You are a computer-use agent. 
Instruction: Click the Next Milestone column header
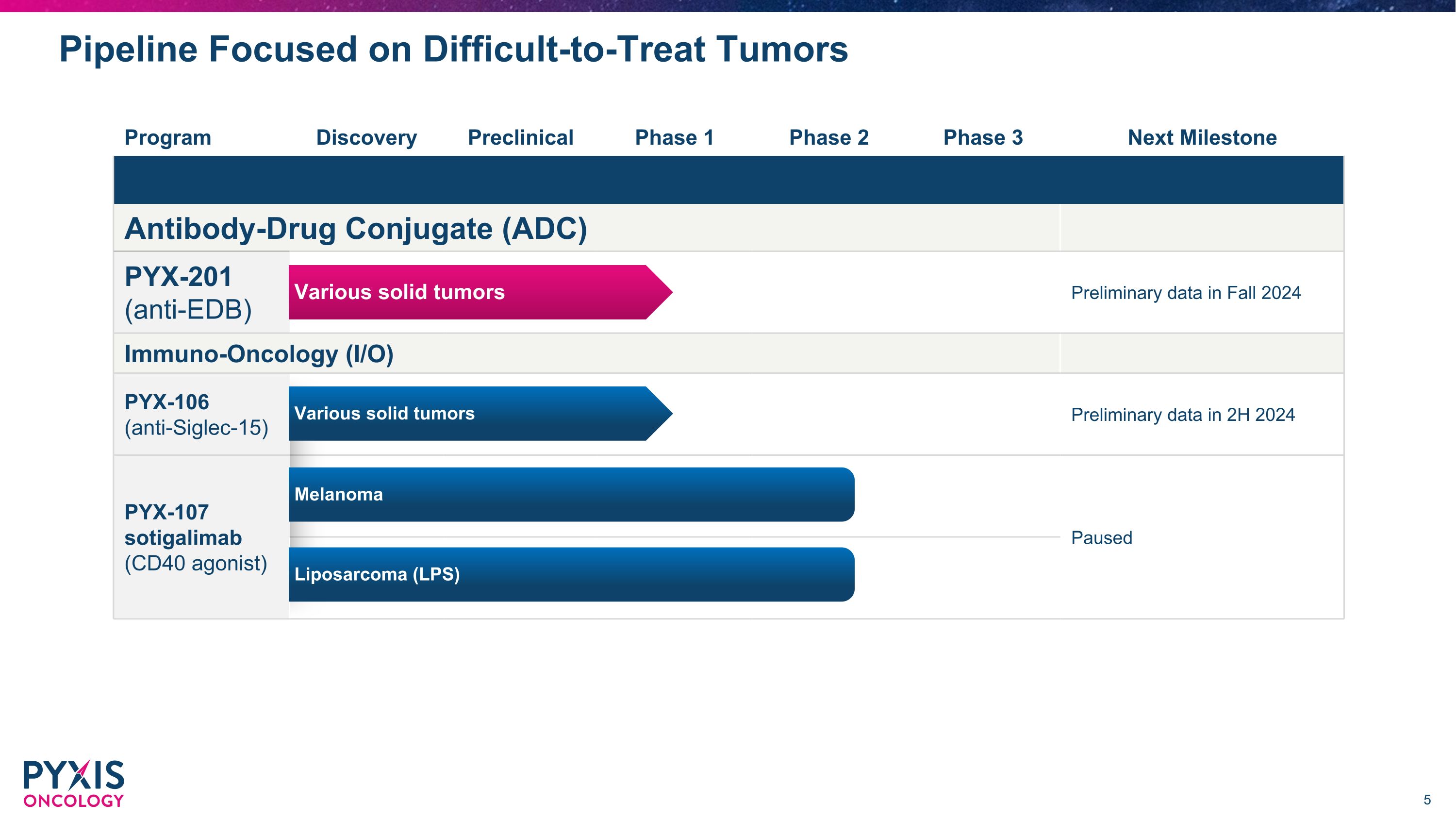point(1202,137)
